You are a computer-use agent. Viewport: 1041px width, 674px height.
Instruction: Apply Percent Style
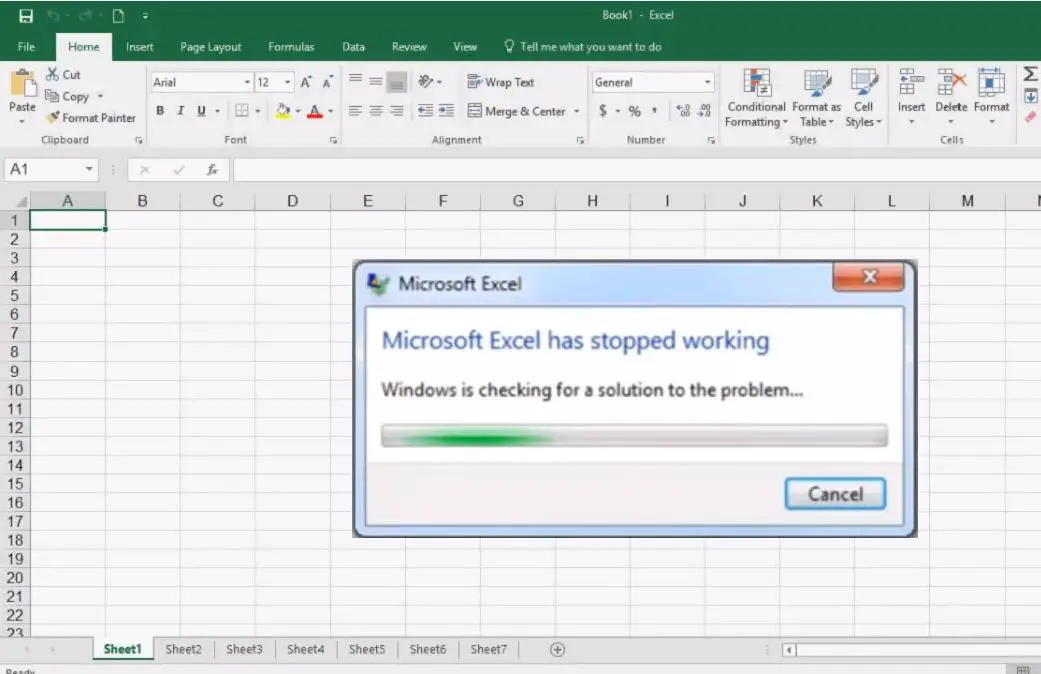coord(635,111)
